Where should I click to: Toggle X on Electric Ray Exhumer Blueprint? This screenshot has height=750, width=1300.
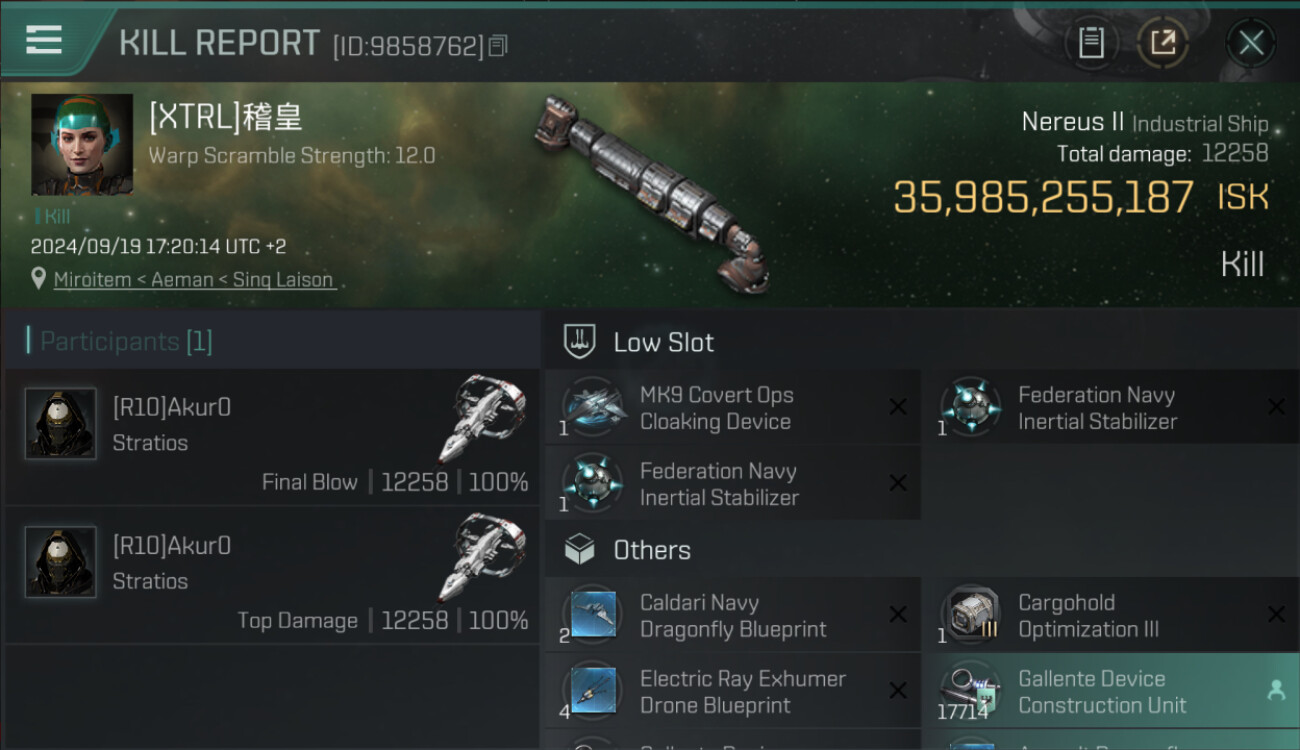(898, 691)
